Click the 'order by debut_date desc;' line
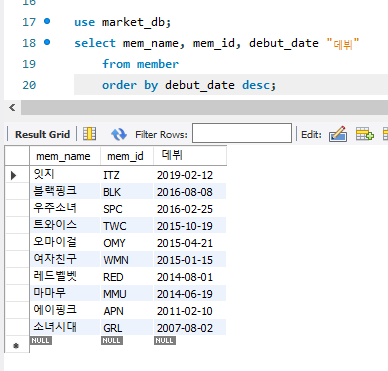 (189, 85)
